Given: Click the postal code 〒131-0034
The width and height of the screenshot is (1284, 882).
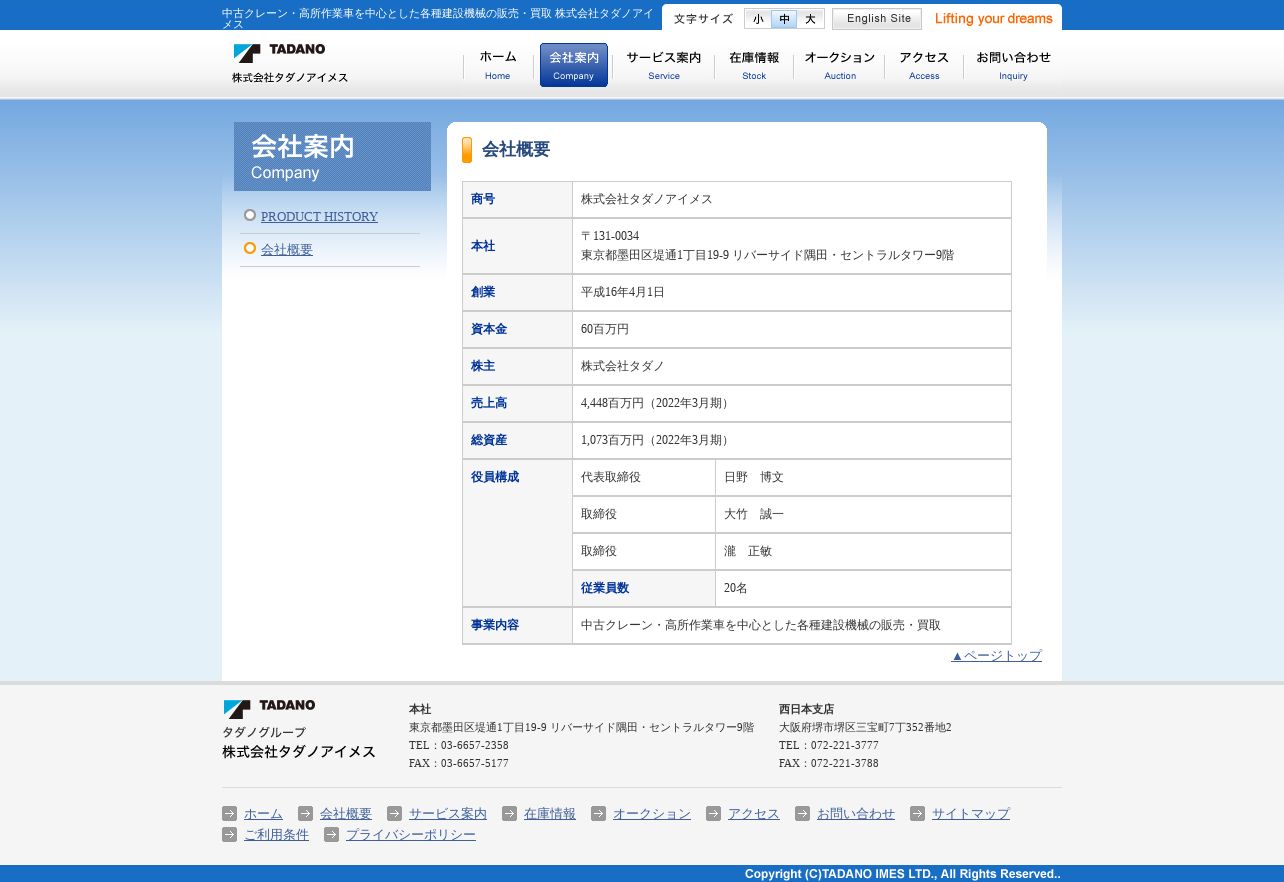Looking at the screenshot, I should pos(610,236).
